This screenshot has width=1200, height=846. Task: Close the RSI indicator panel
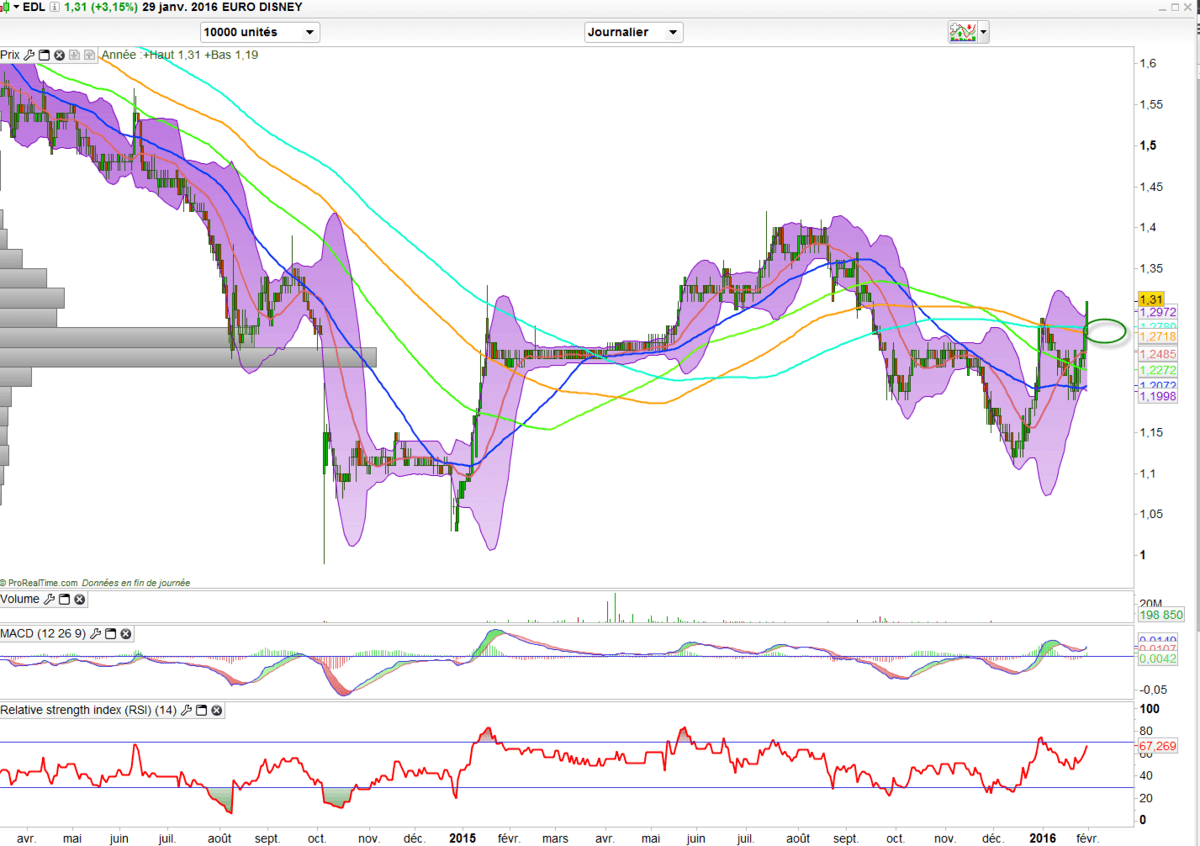216,711
